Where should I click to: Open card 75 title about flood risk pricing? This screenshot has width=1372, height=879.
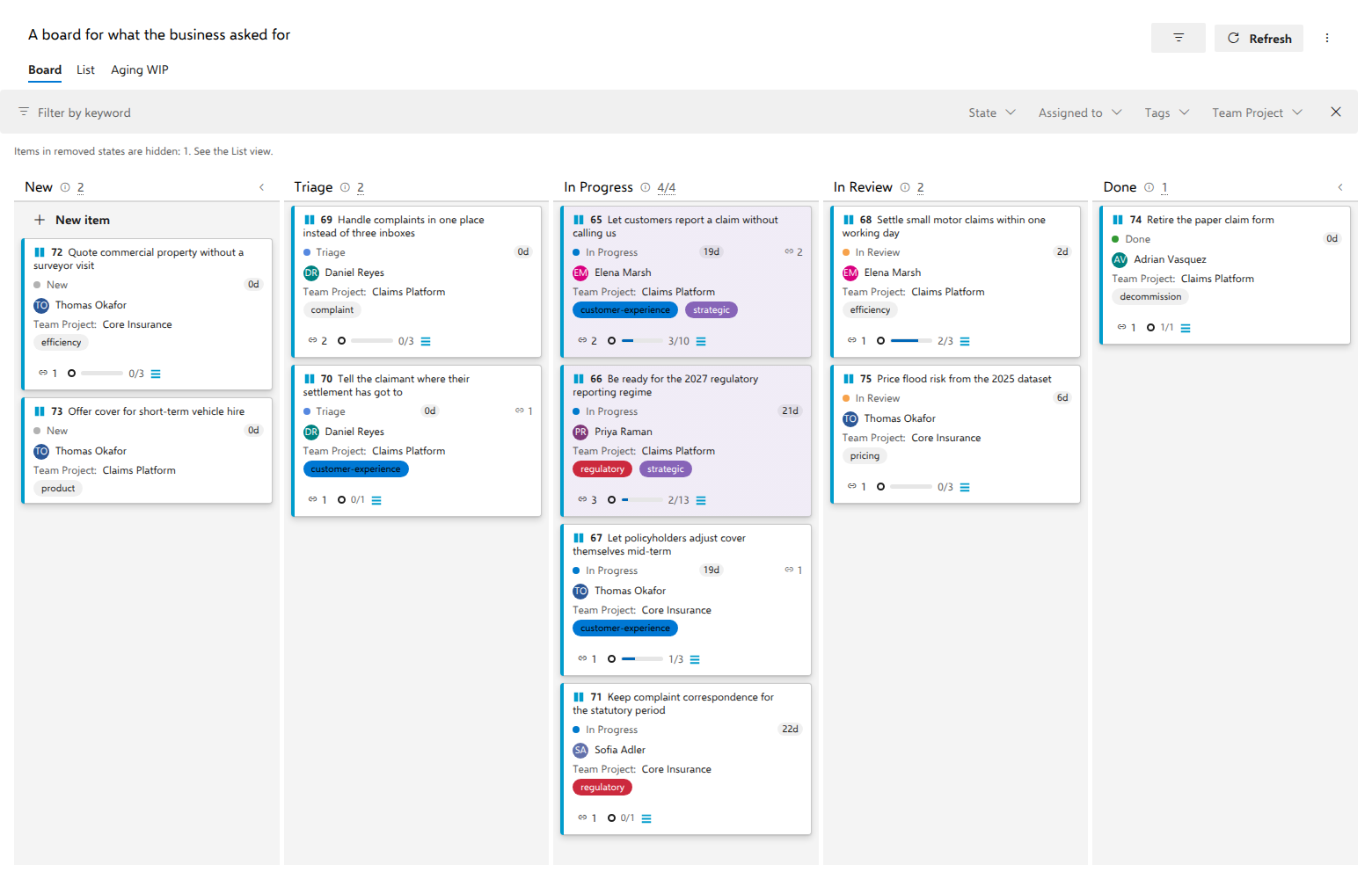[964, 379]
